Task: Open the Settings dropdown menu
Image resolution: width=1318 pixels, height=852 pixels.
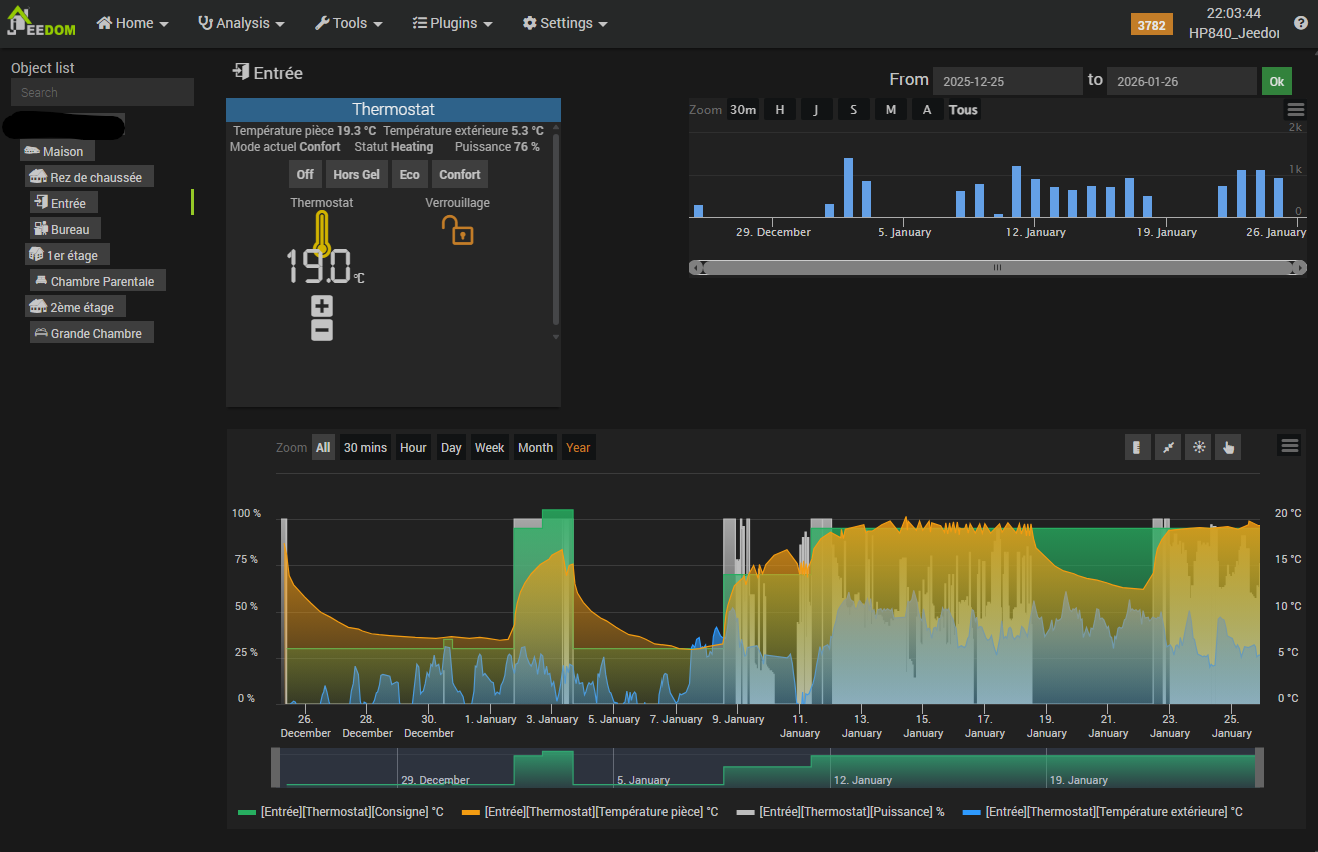Action: point(565,23)
